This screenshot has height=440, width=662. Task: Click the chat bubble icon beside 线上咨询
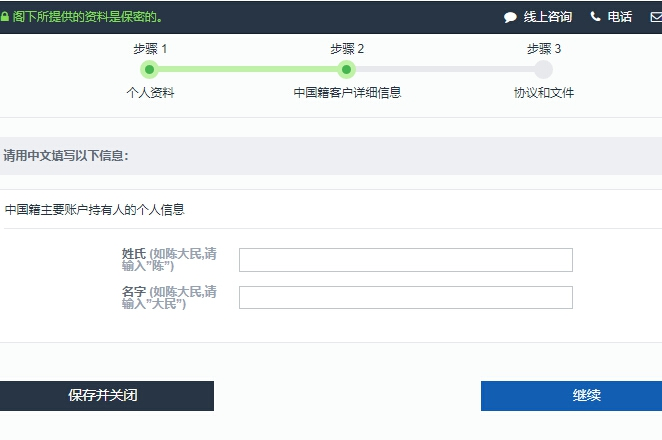tap(510, 17)
